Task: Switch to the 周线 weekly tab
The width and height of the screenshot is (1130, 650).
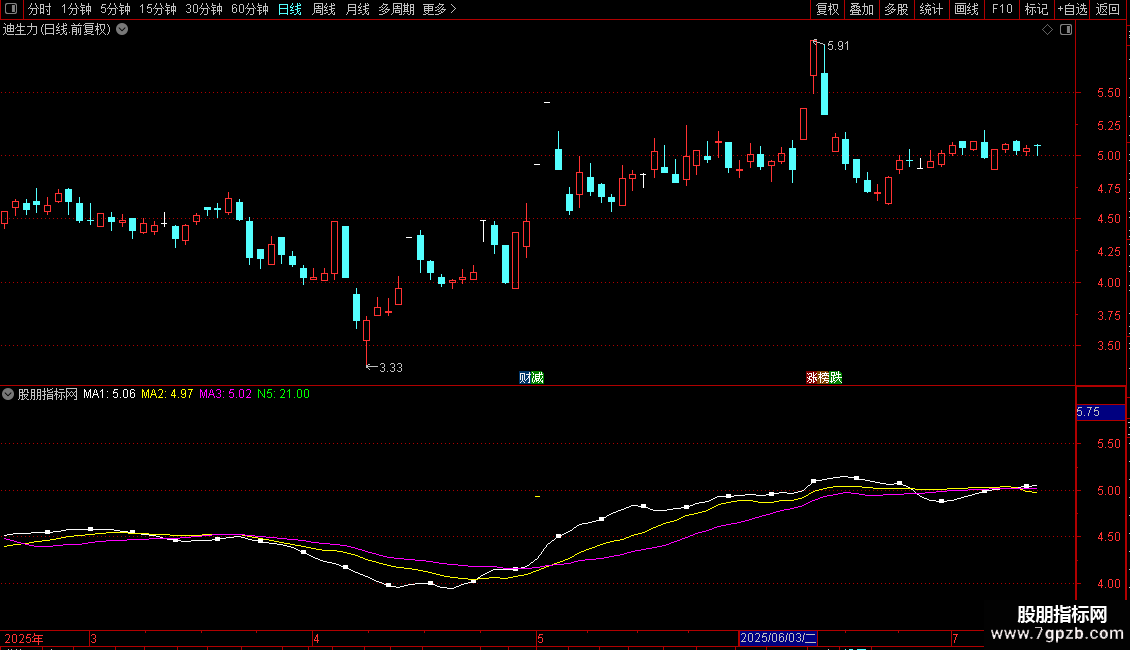Action: tap(324, 9)
